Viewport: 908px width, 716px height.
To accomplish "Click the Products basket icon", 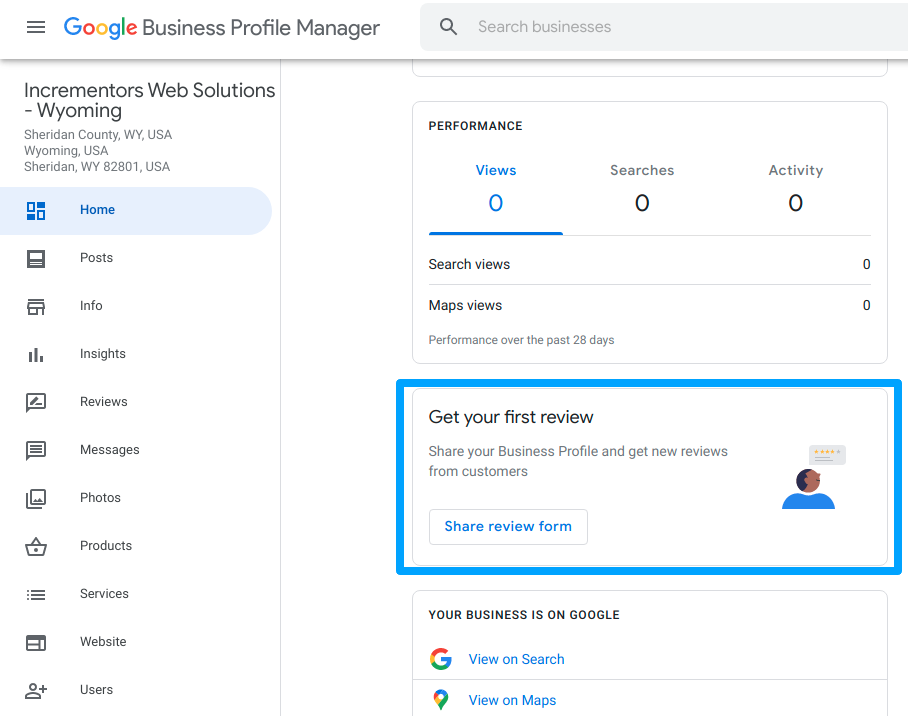I will (36, 546).
